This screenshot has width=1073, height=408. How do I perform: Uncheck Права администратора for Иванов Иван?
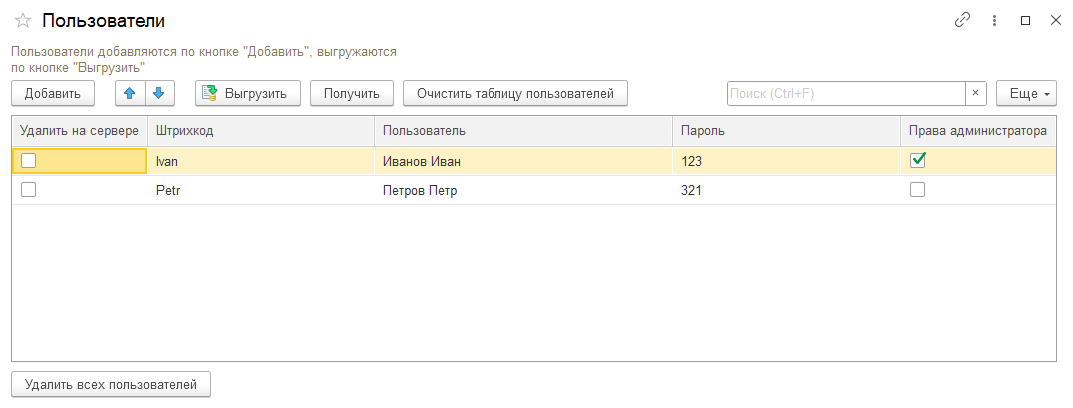point(917,161)
